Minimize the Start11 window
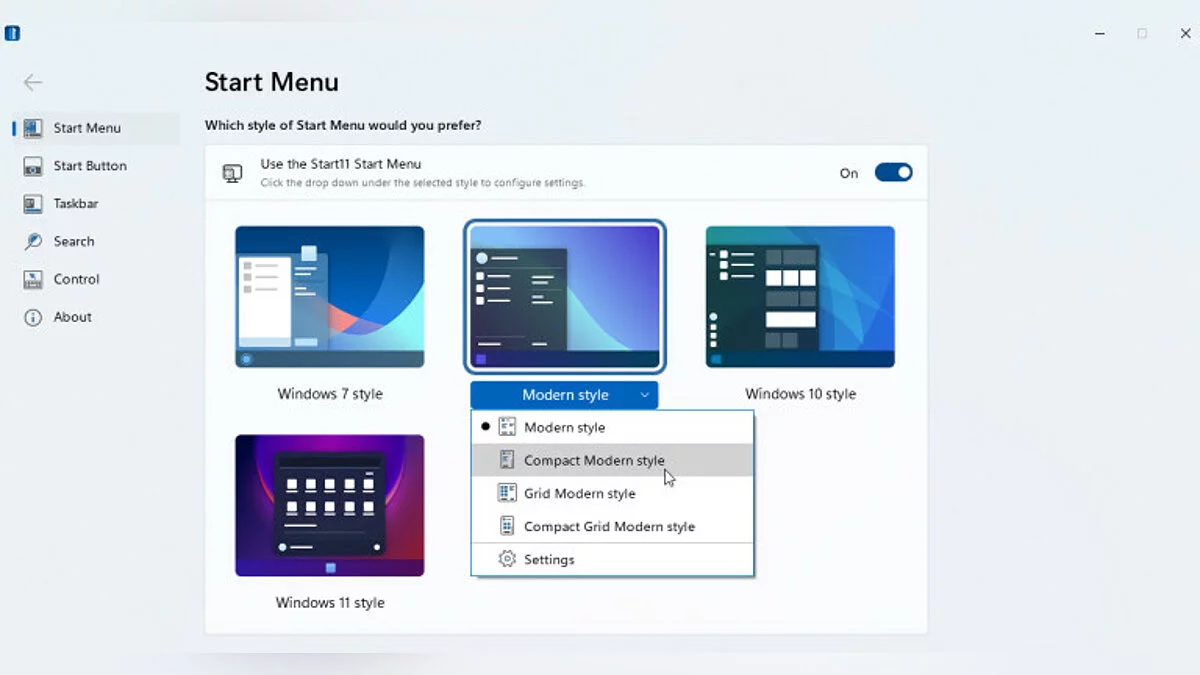Screen dimensions: 1200x675 [1100, 33]
